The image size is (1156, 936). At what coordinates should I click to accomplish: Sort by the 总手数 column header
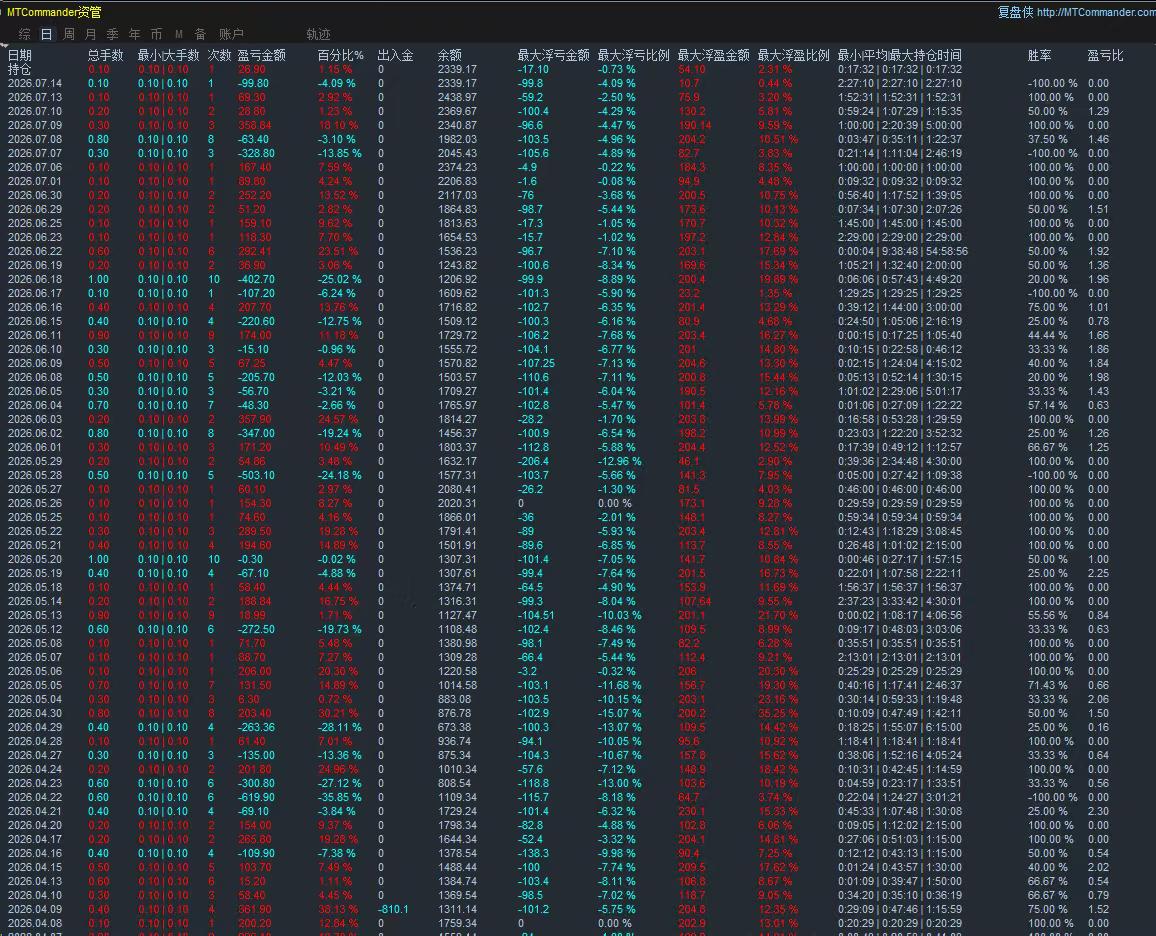pos(105,55)
